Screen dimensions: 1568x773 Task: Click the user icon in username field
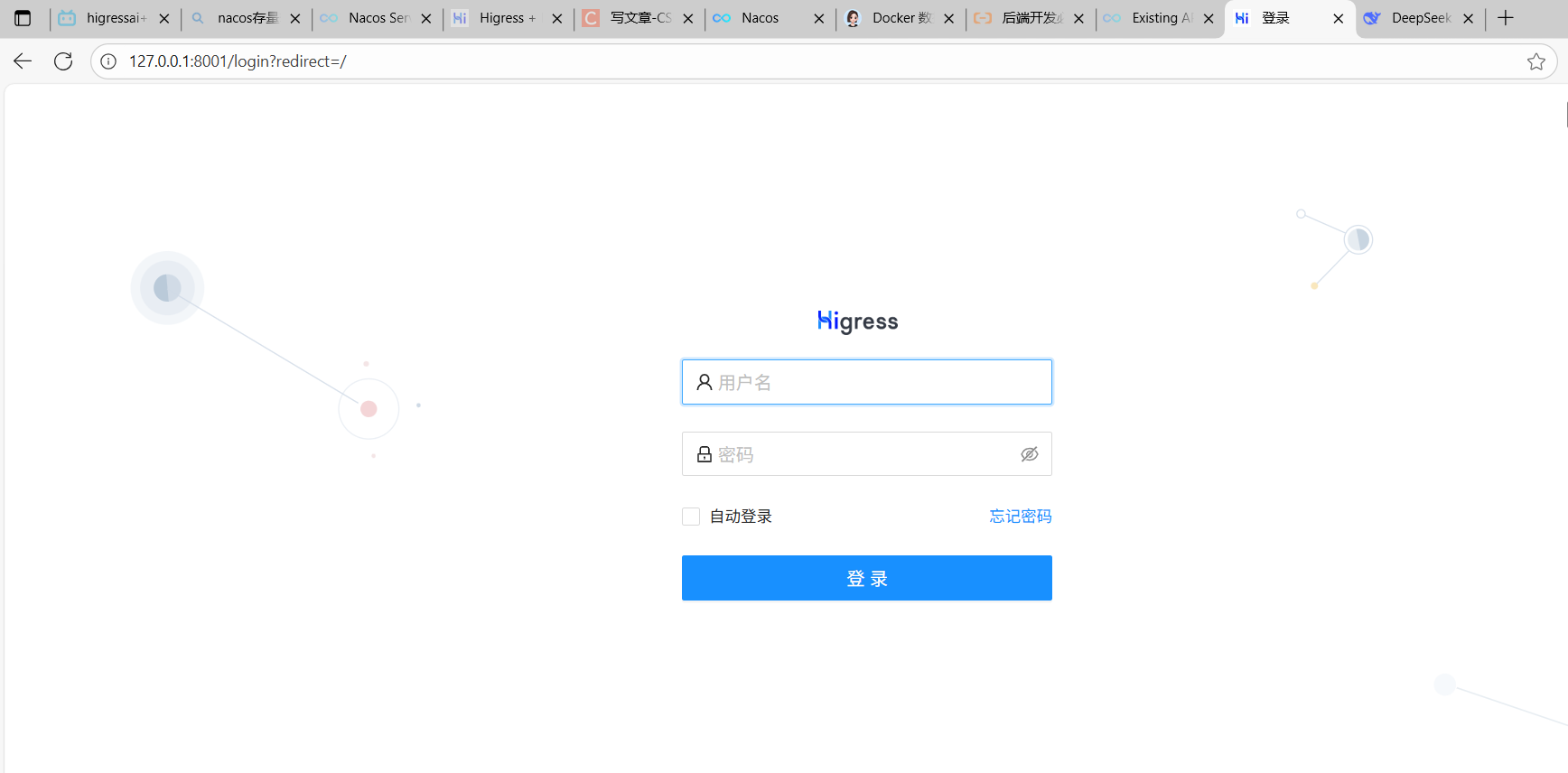pos(705,382)
